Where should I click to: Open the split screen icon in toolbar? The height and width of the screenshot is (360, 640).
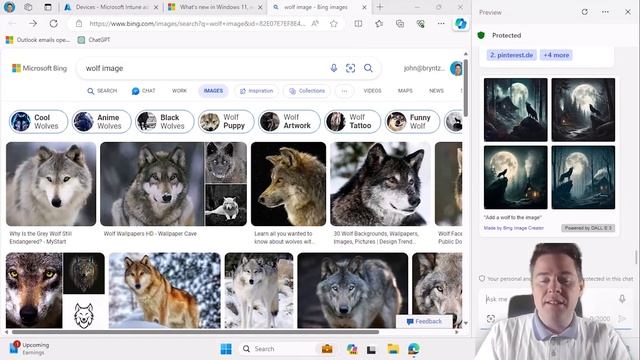pos(358,24)
